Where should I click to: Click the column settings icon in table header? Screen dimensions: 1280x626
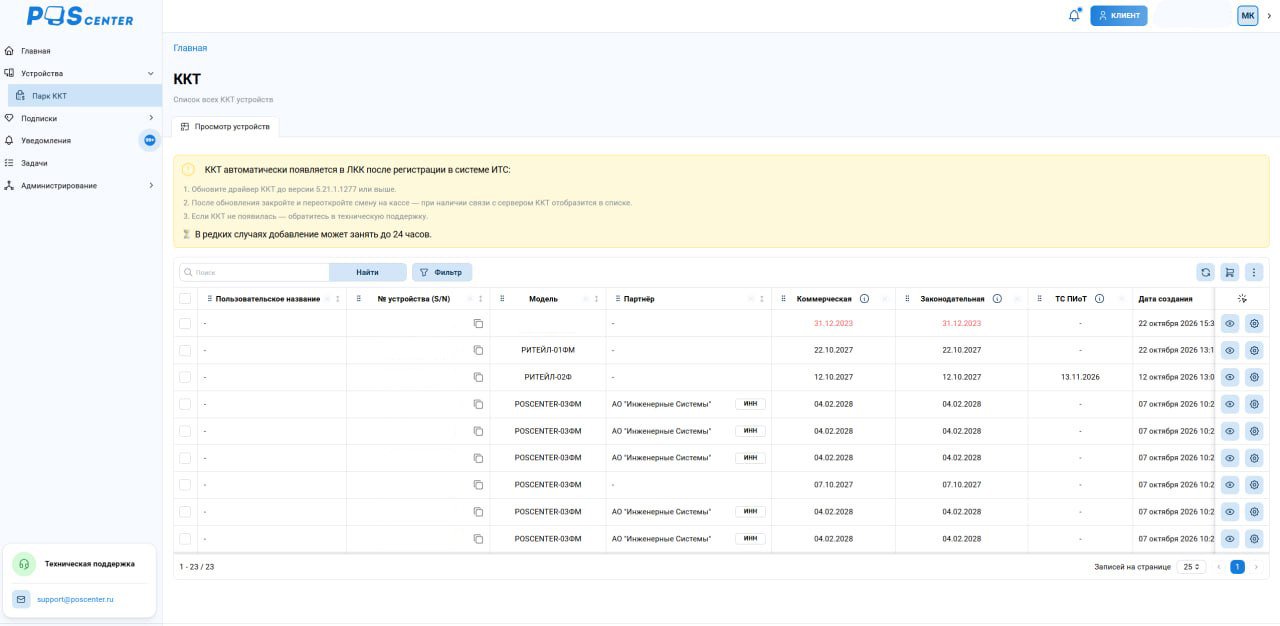click(1242, 299)
